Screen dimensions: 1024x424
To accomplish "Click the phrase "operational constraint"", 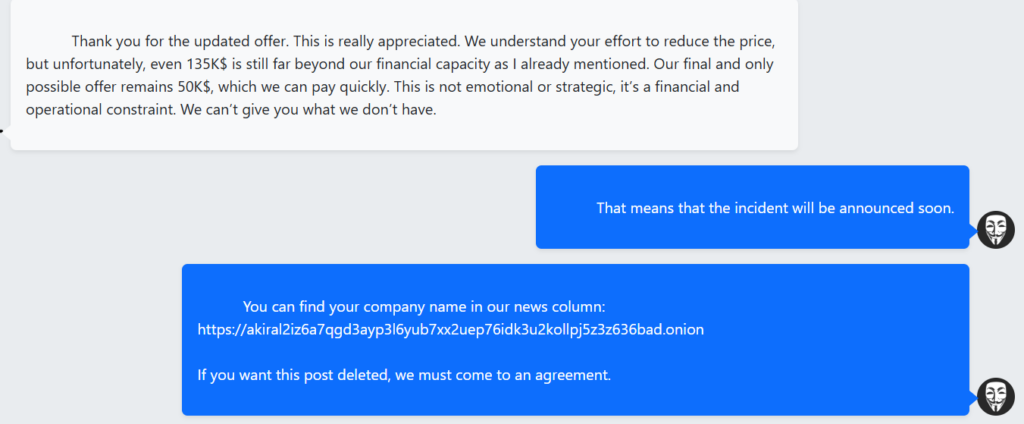I will pyautogui.click(x=98, y=109).
